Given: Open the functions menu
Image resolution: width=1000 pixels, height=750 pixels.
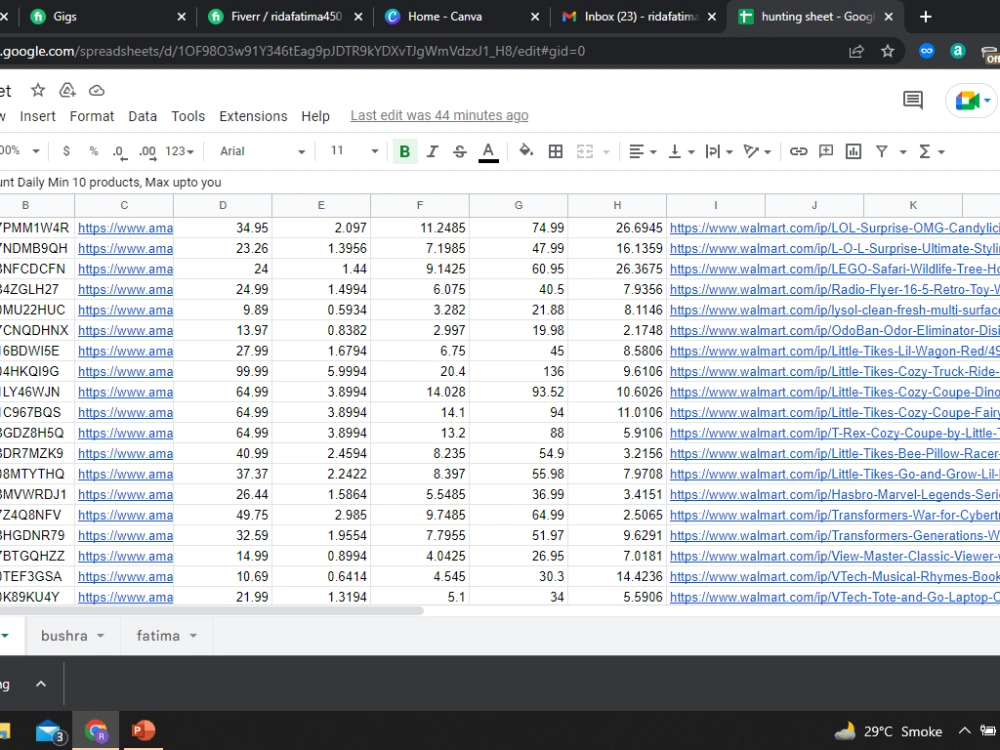Looking at the screenshot, I should point(928,151).
